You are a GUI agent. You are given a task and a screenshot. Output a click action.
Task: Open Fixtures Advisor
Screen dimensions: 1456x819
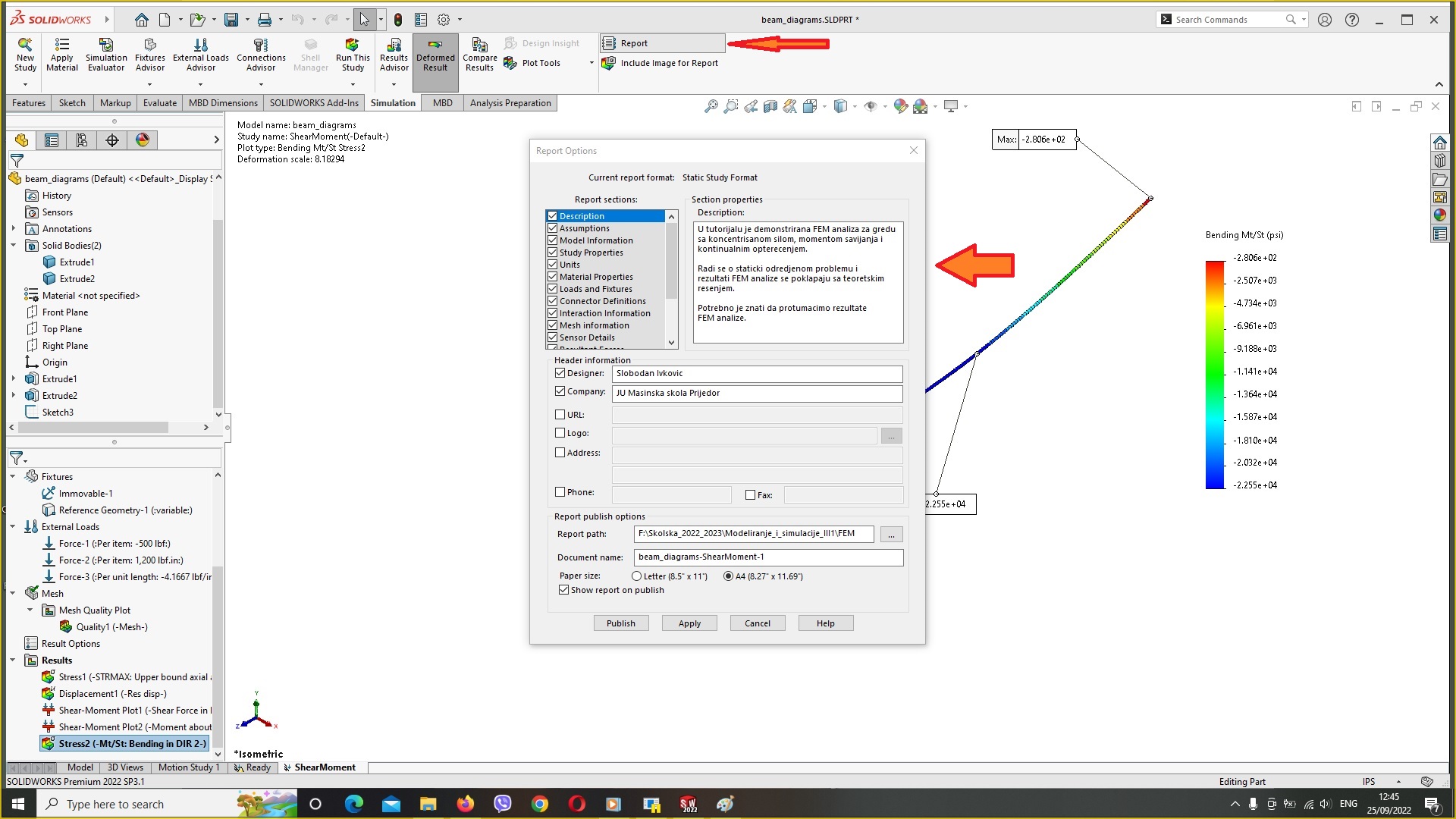(150, 55)
